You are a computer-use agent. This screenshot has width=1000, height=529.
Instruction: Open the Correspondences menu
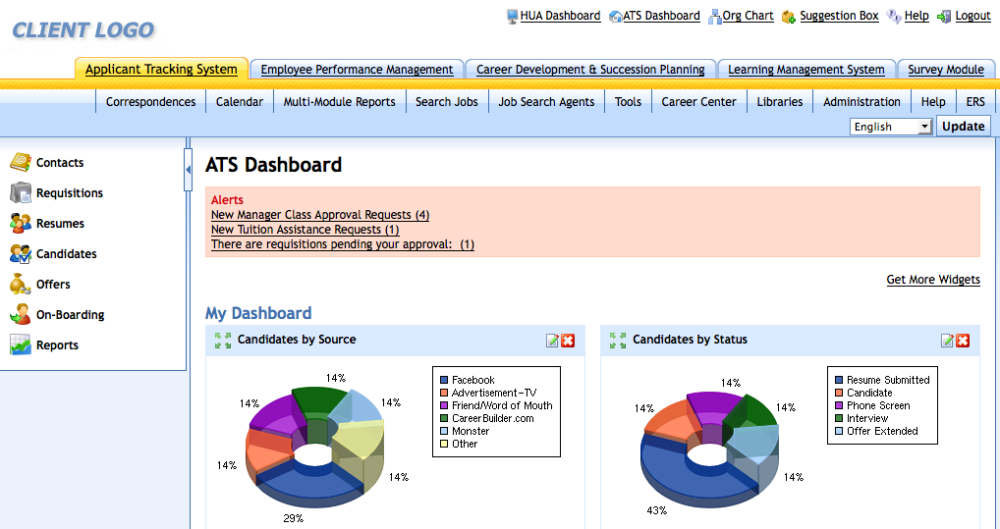(151, 101)
